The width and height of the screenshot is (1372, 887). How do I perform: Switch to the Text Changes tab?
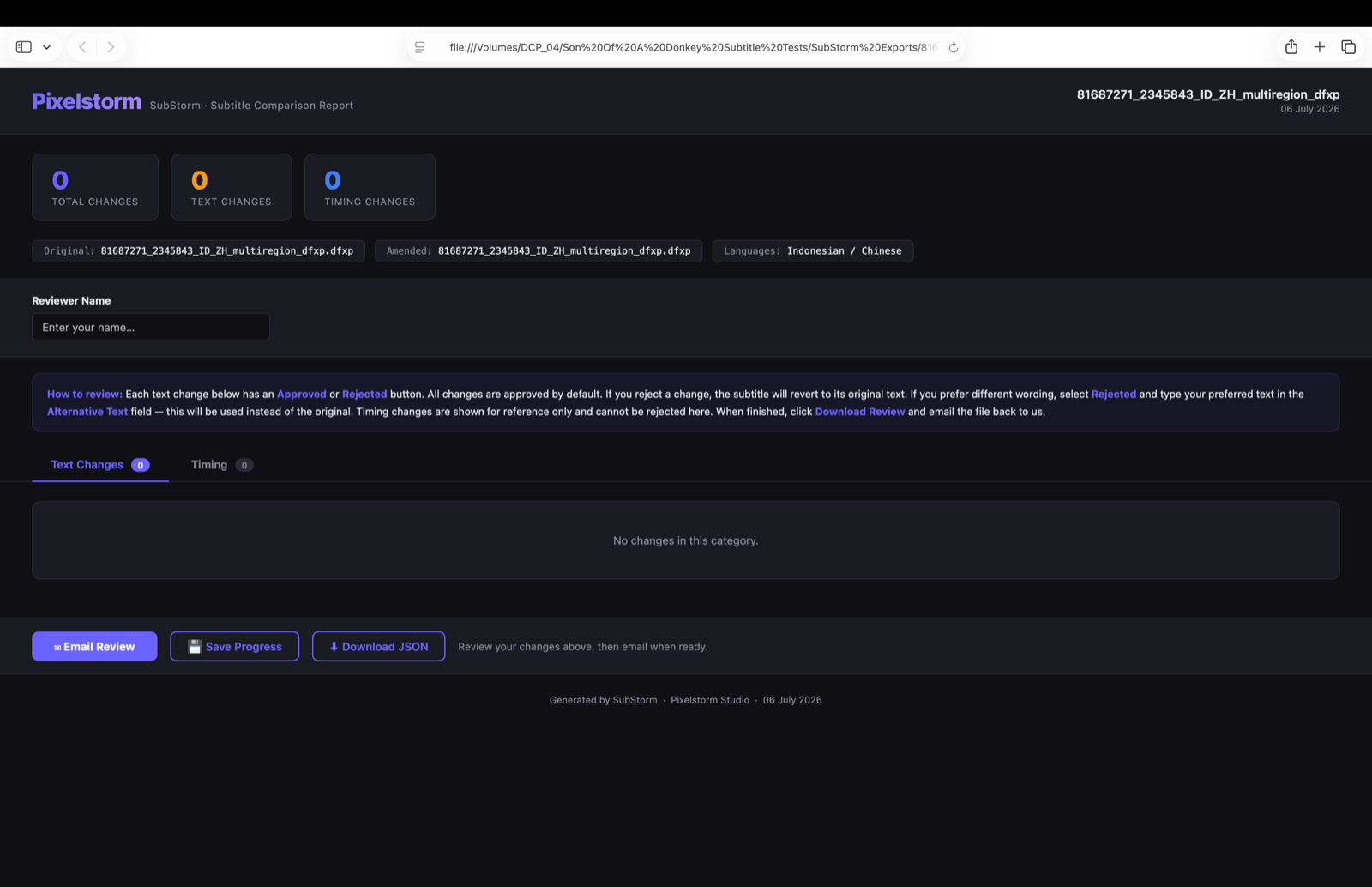pyautogui.click(x=100, y=465)
